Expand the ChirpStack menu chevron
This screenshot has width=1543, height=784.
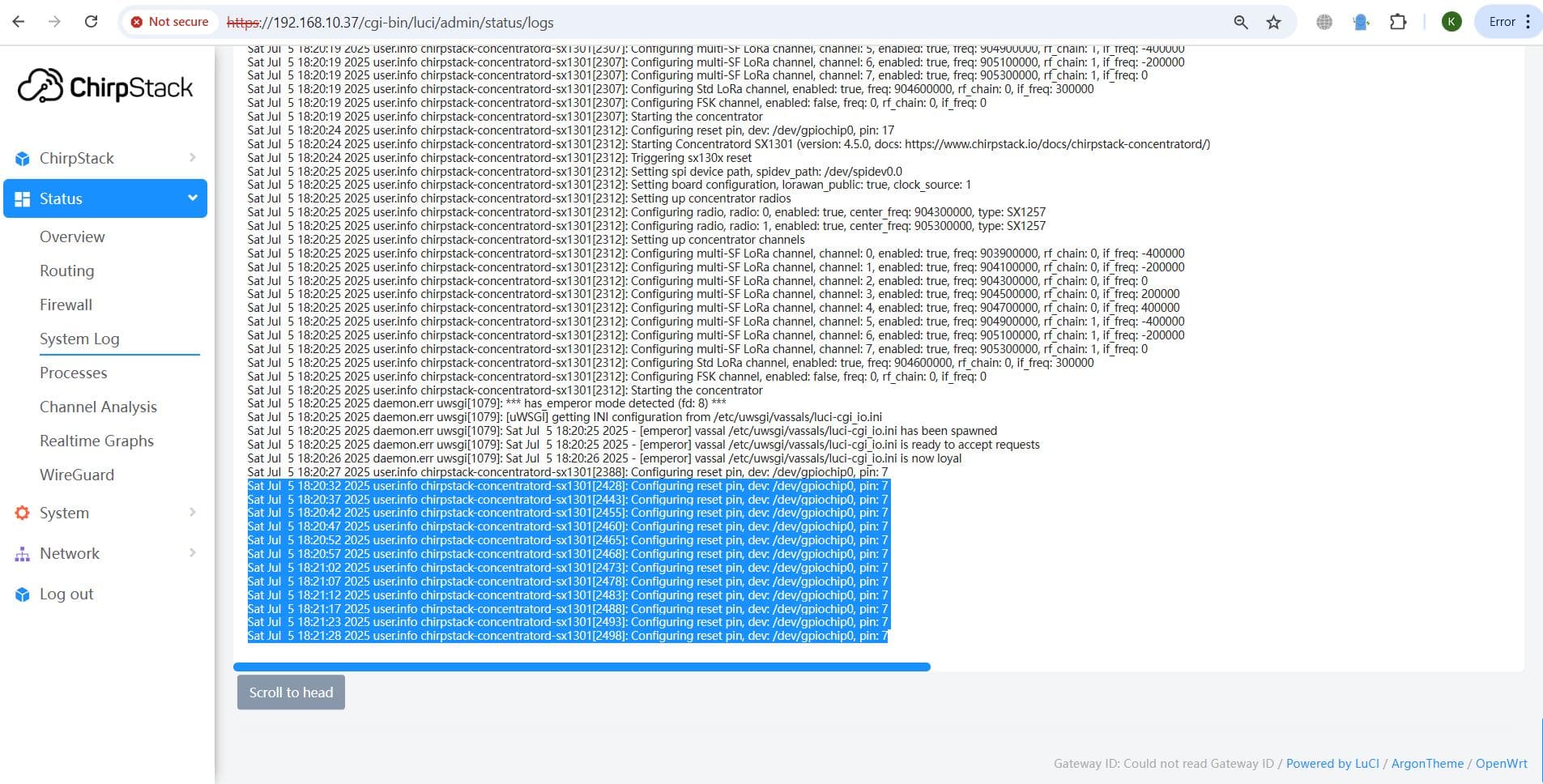click(x=193, y=158)
